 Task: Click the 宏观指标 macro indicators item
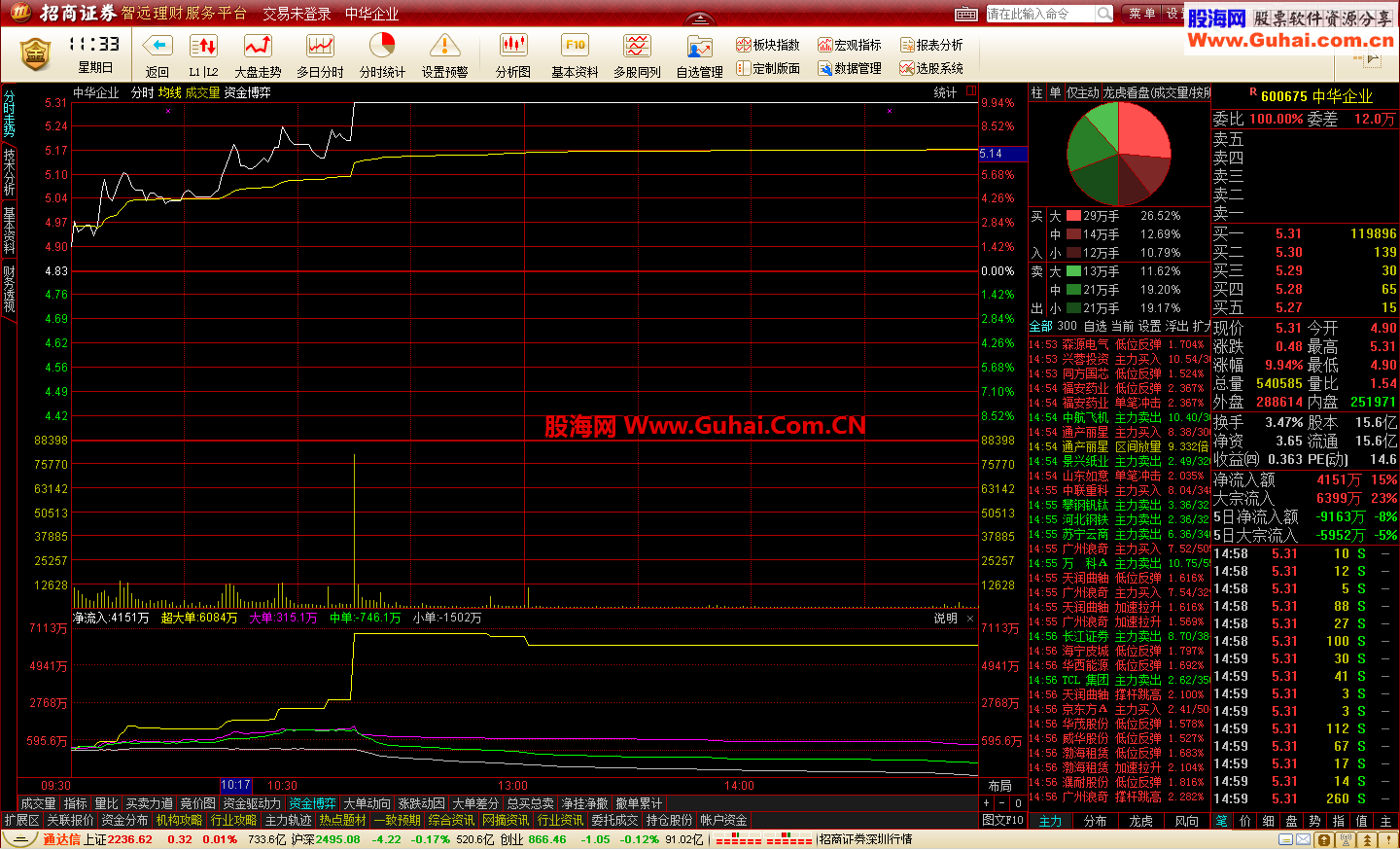(850, 45)
